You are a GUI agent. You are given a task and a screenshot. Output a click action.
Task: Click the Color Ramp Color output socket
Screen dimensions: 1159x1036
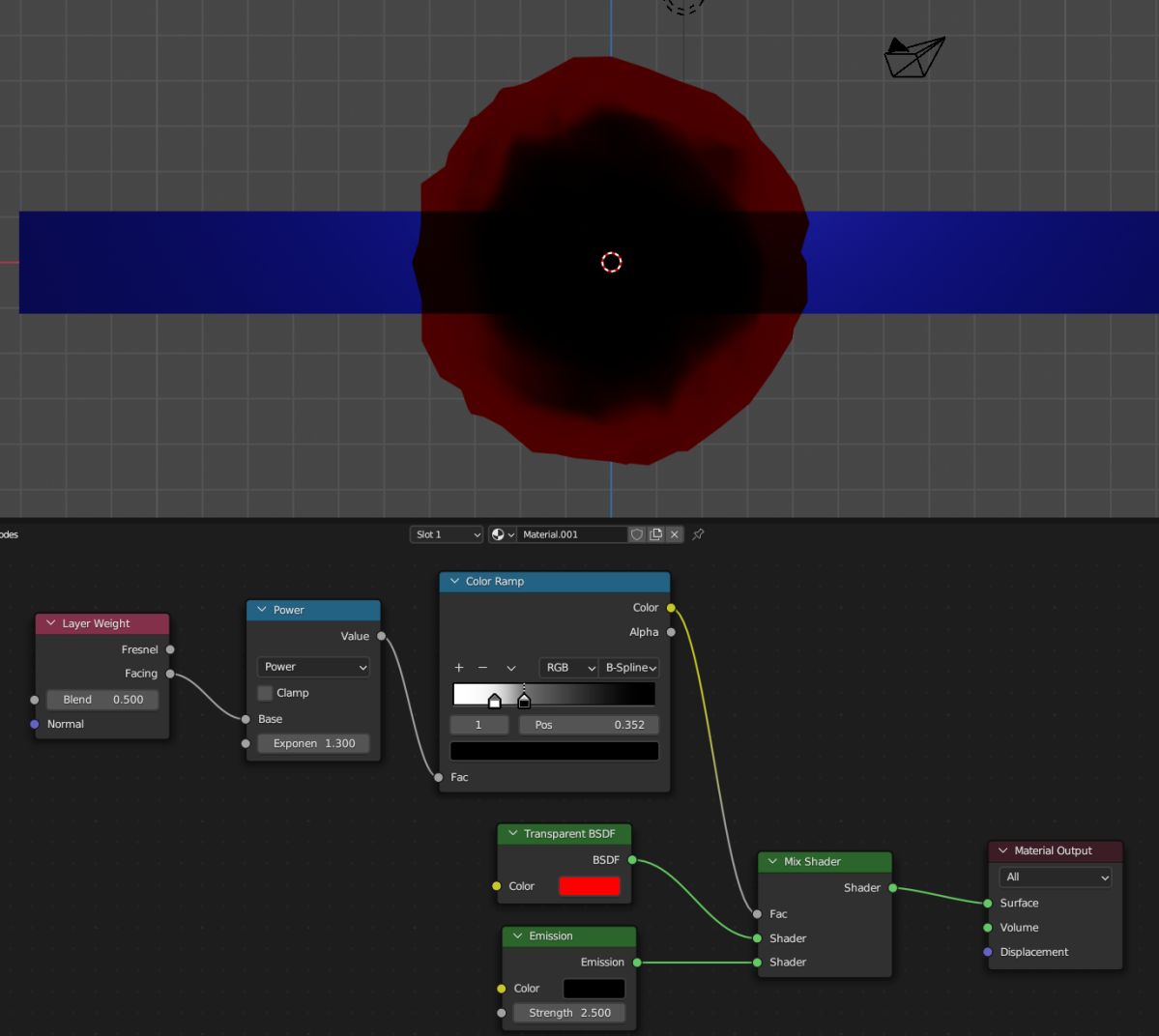pyautogui.click(x=671, y=608)
